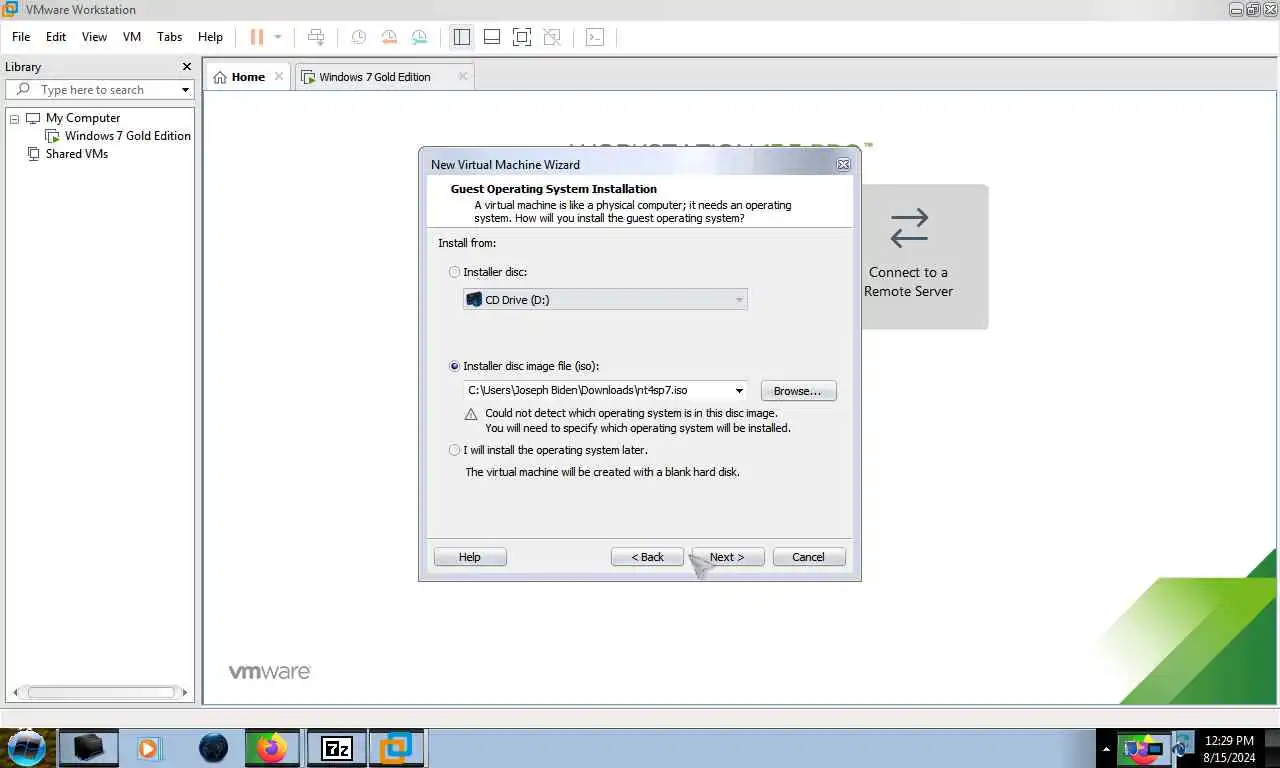Screen dimensions: 1280x768
Task: Open Firefox from the taskbar
Action: (x=271, y=747)
